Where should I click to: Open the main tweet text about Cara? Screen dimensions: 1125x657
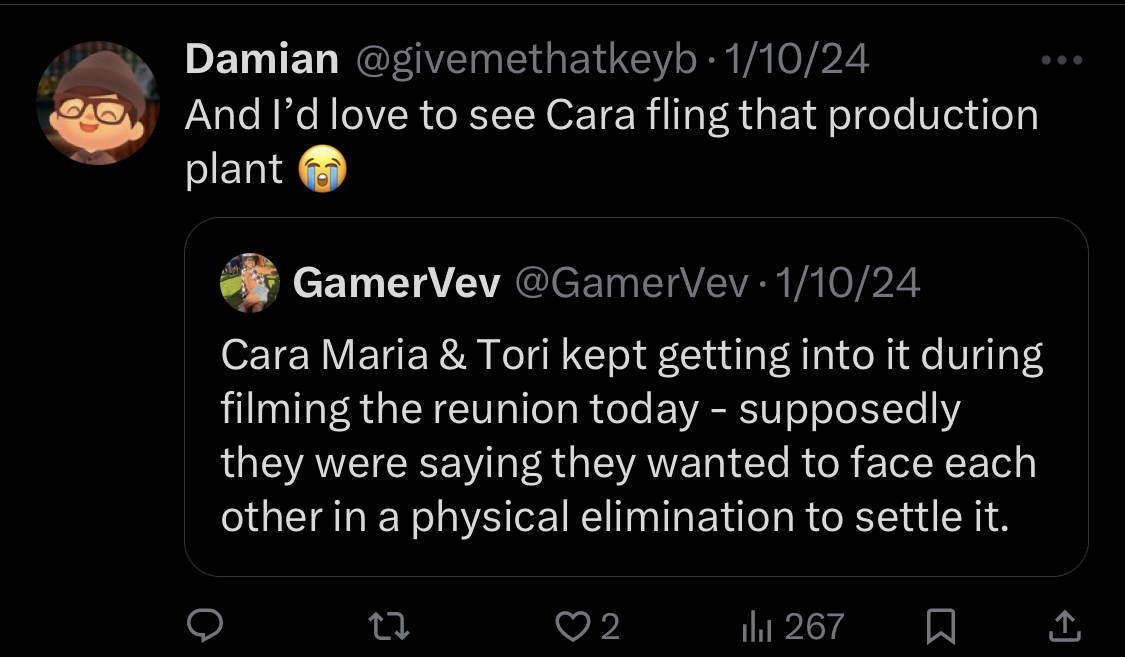coord(612,142)
